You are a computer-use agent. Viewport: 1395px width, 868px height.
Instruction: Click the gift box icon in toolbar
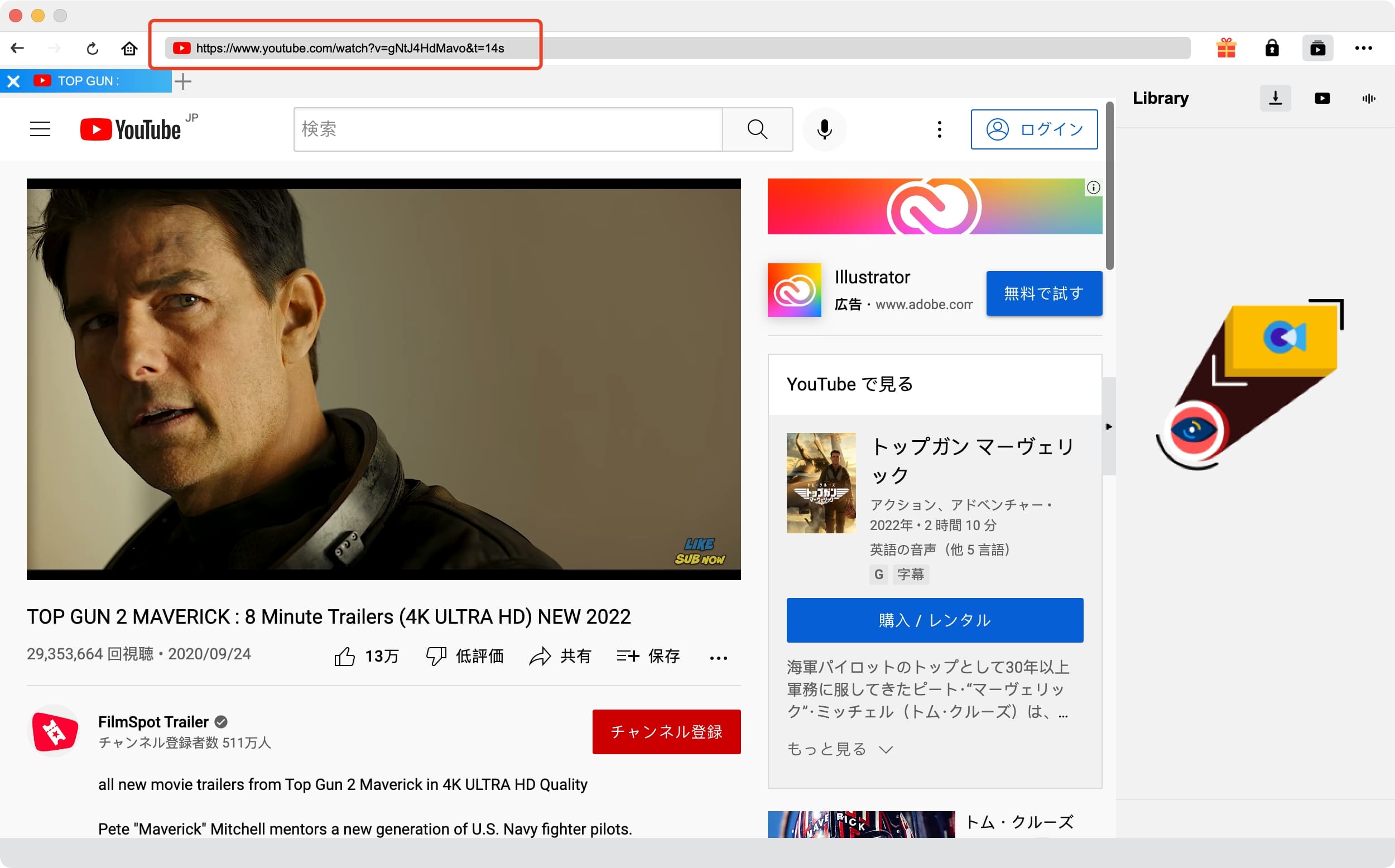click(1226, 48)
